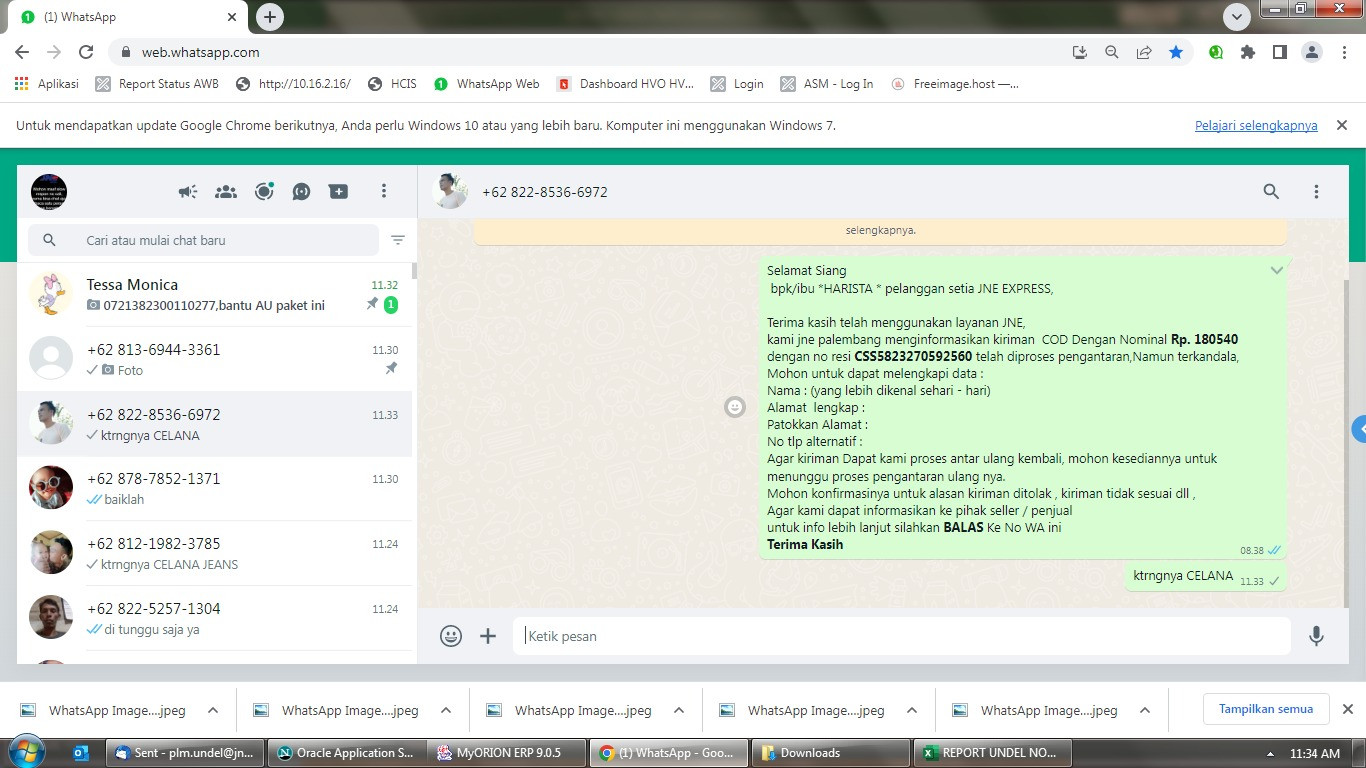The width and height of the screenshot is (1366, 768).
Task: Close the WhatsApp browser tab
Action: 232,17
